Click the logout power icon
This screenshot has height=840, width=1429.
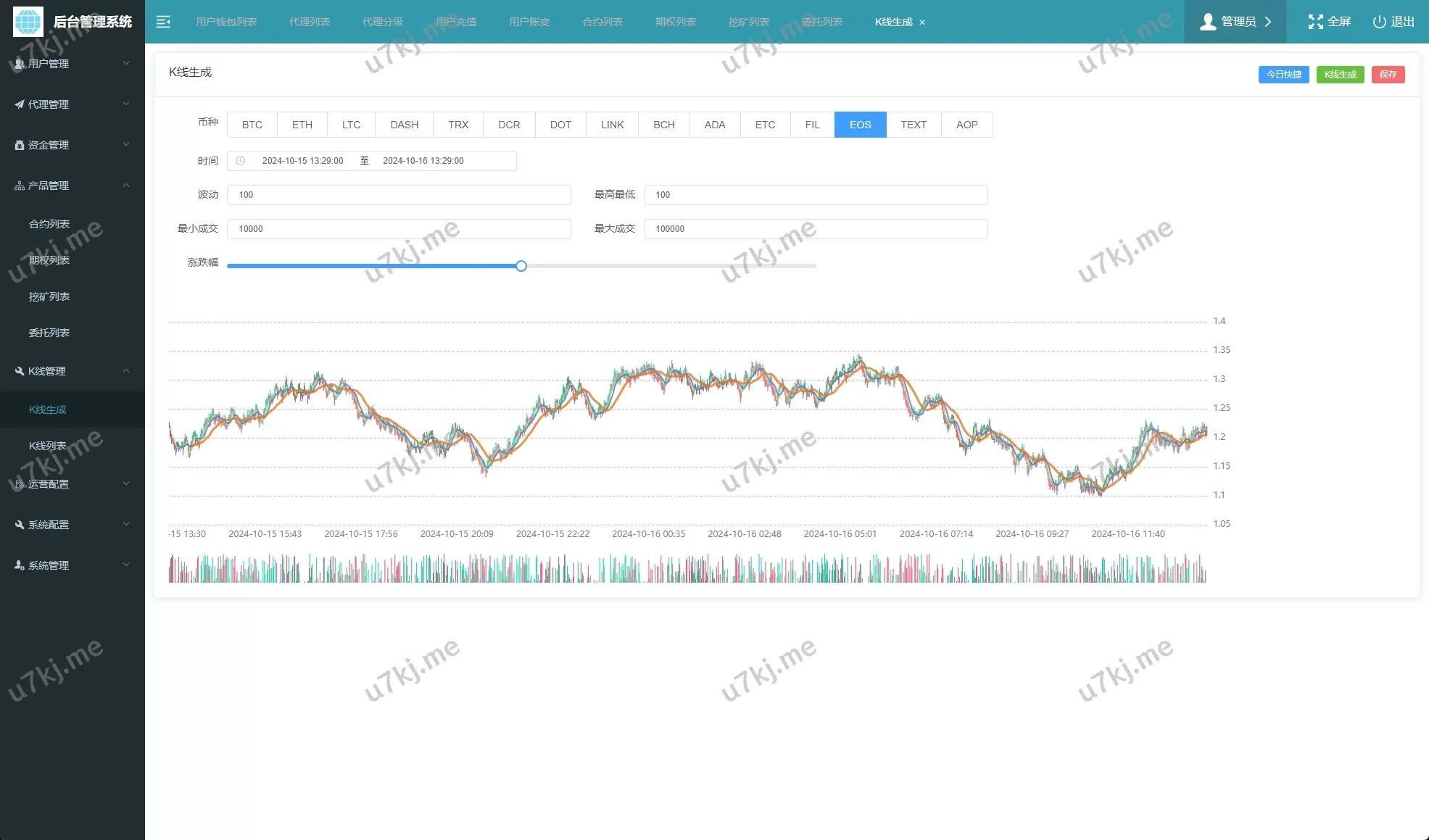[x=1379, y=22]
